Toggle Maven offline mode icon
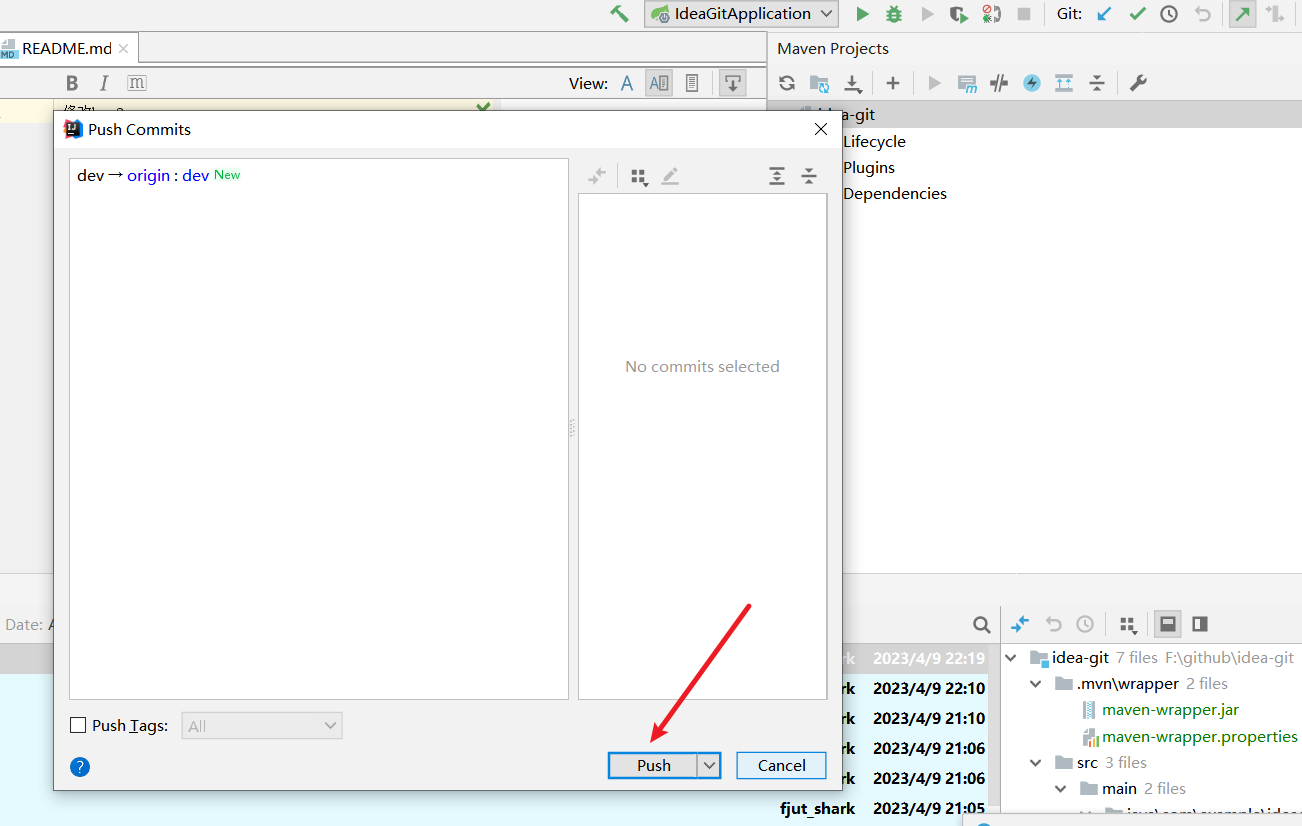 pyautogui.click(x=999, y=83)
